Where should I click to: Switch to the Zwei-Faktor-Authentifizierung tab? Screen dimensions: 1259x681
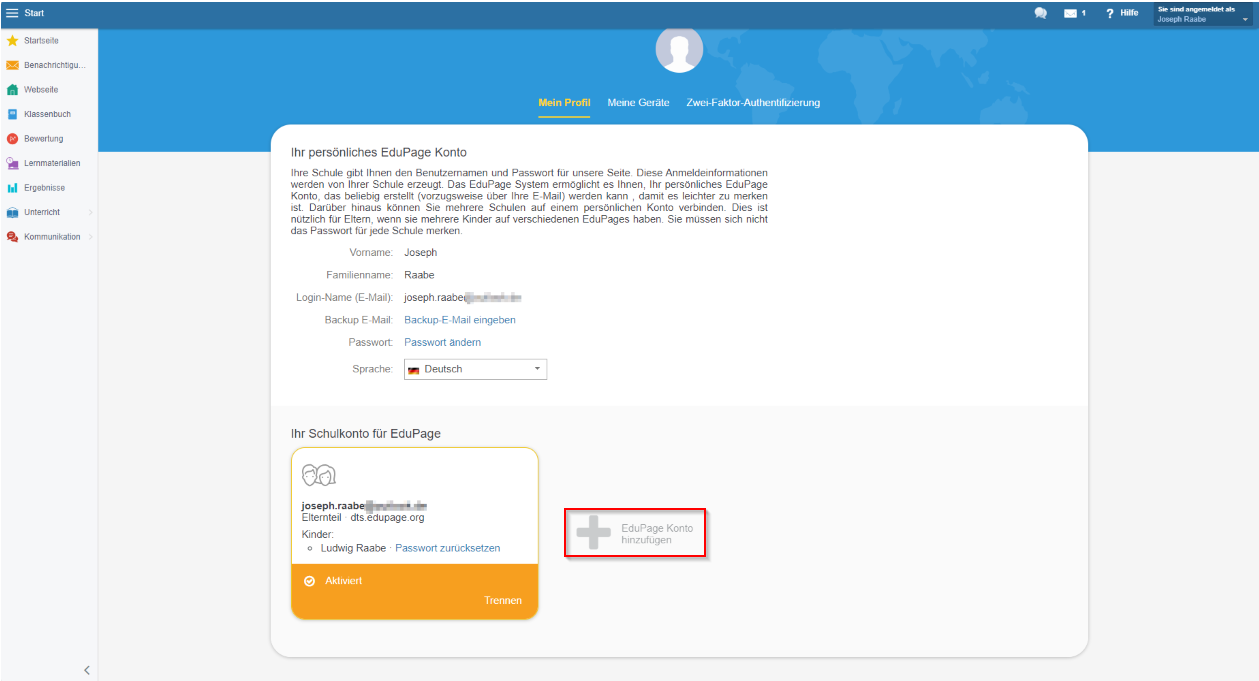click(753, 103)
